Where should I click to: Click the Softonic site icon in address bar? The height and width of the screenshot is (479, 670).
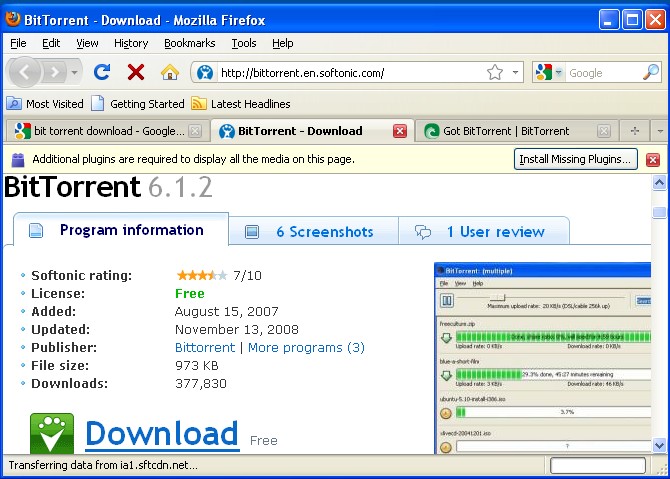(x=205, y=73)
